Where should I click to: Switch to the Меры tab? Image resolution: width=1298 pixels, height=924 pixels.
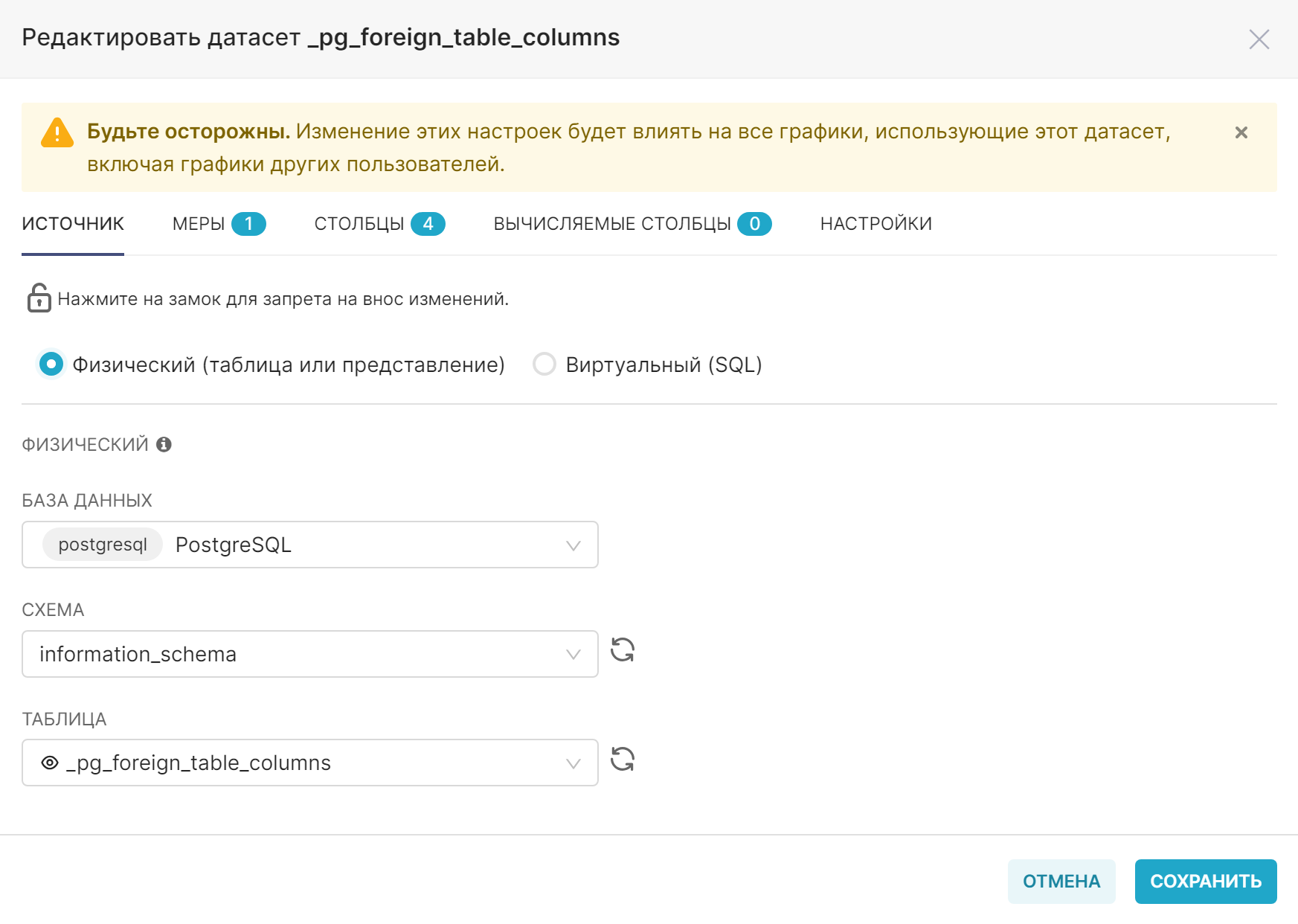point(219,224)
